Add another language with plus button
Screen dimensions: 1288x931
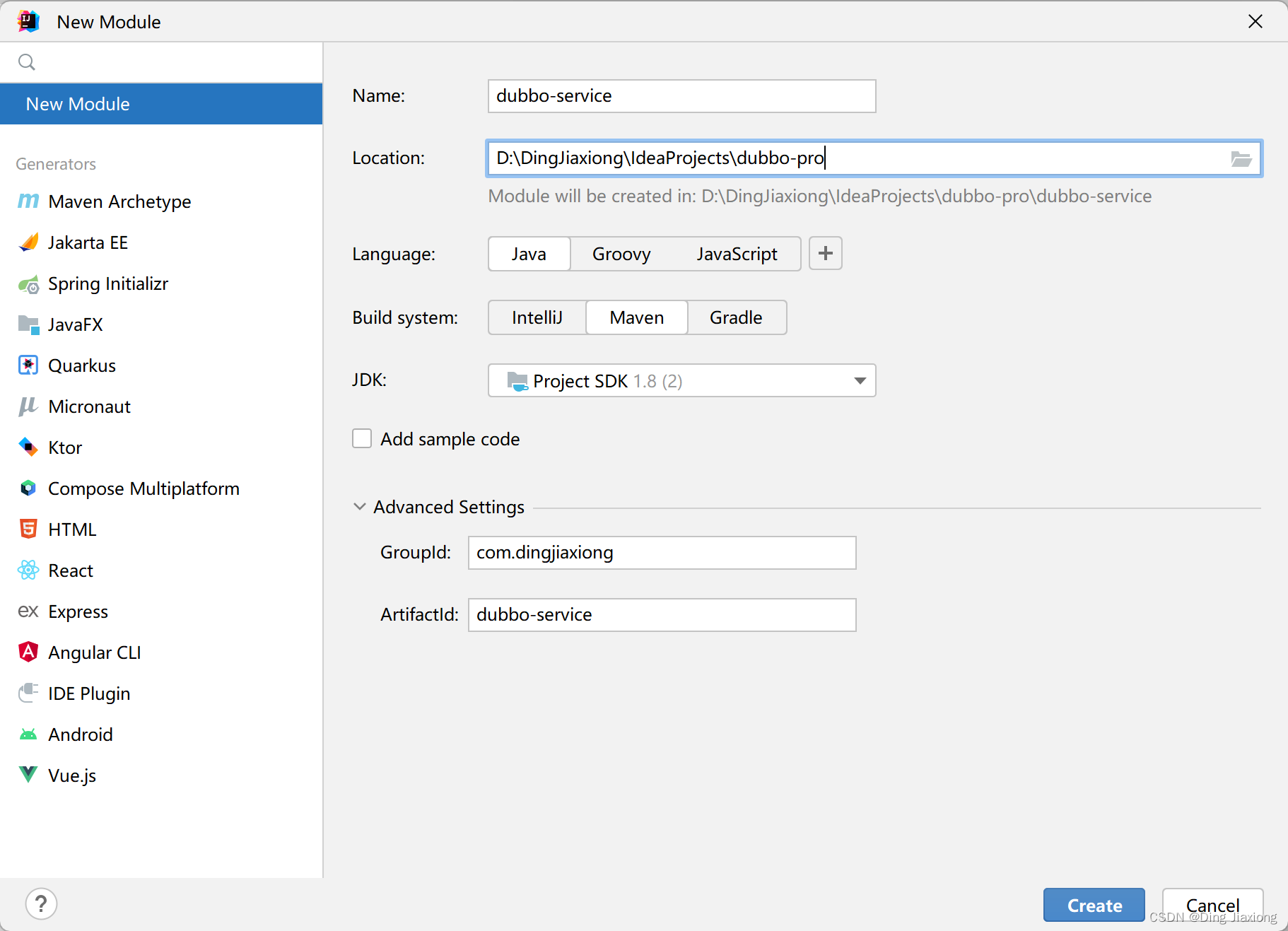tap(826, 254)
